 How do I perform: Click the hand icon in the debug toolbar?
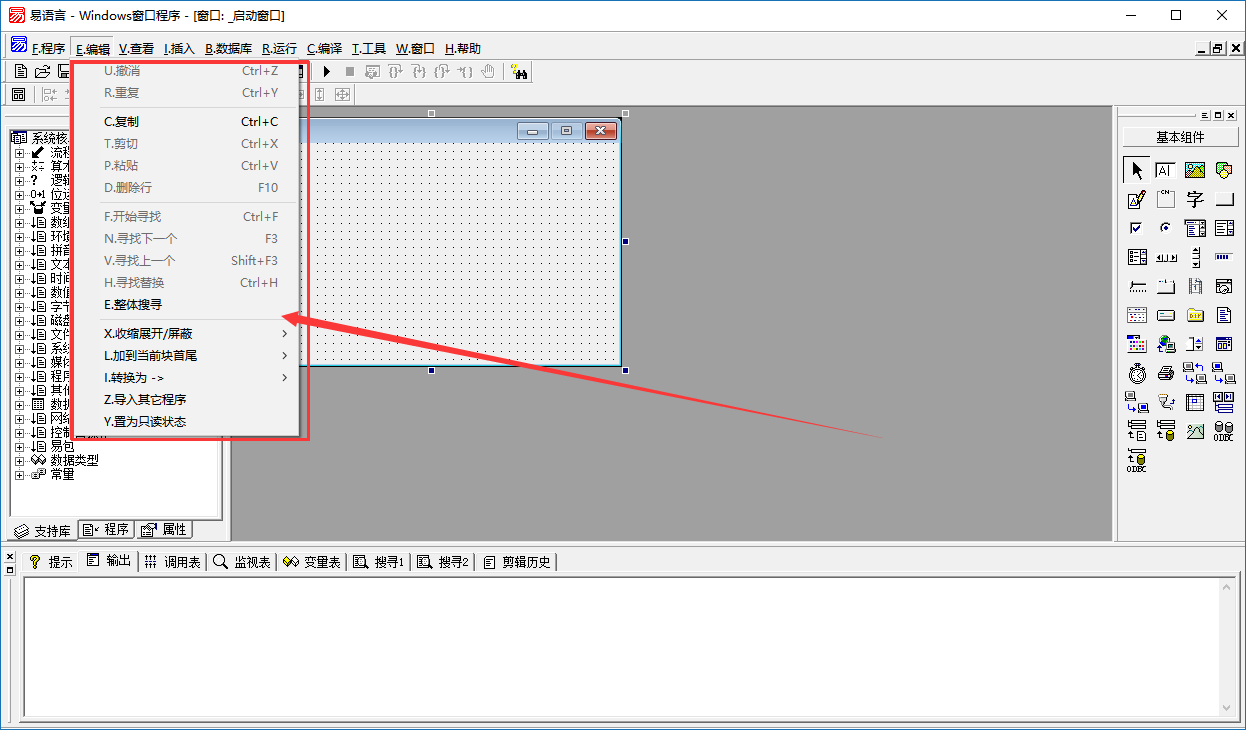click(488, 72)
